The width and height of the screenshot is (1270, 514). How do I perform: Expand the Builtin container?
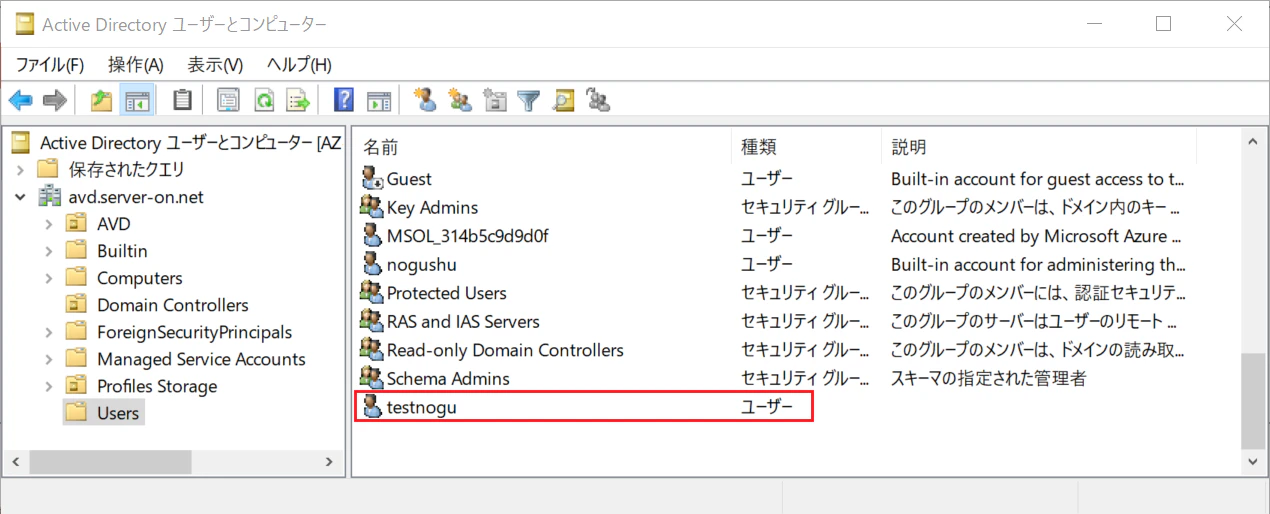(x=49, y=251)
